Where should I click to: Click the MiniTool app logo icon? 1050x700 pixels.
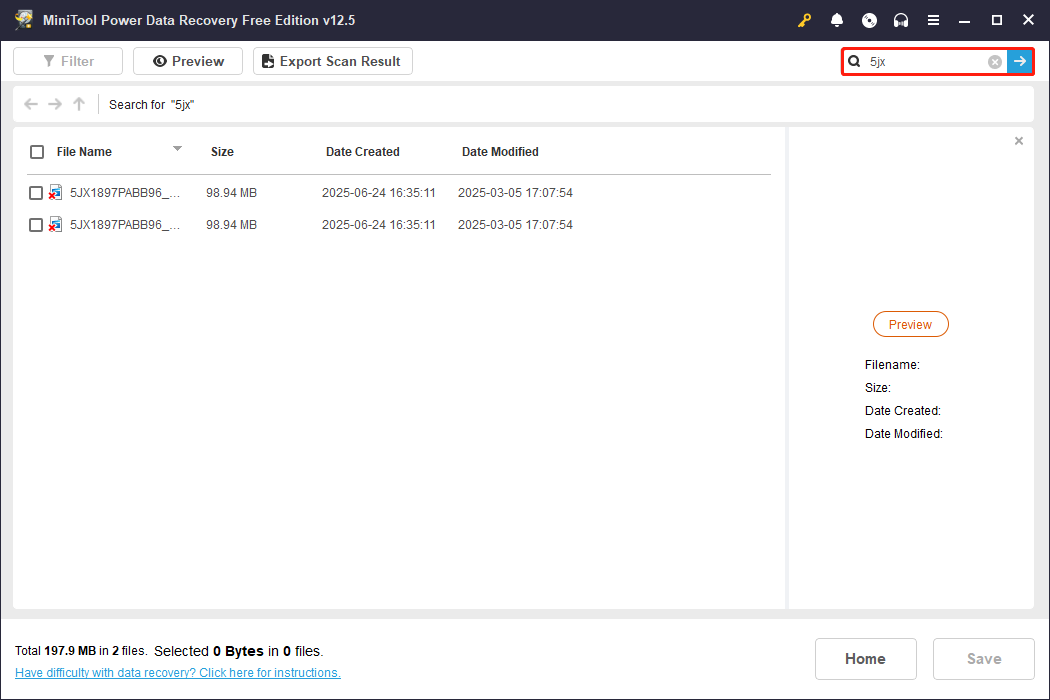(x=23, y=19)
